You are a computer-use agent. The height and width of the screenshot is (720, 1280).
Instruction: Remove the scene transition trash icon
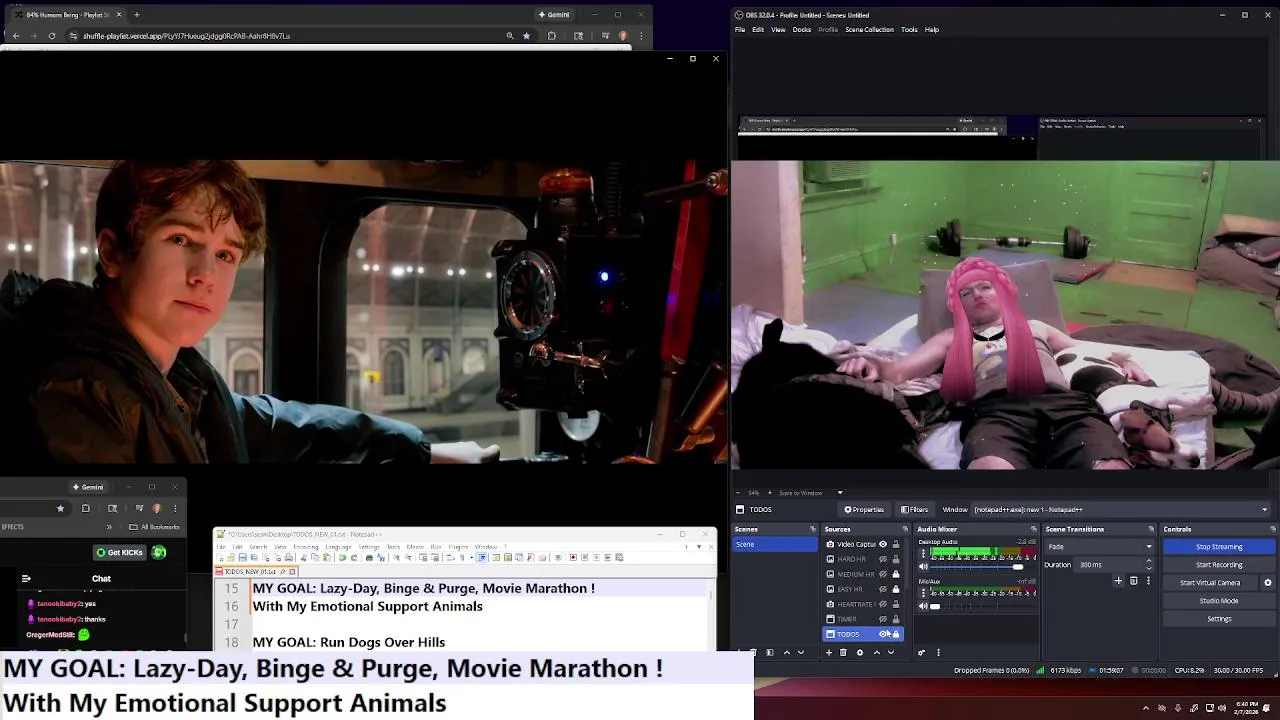(x=1133, y=581)
